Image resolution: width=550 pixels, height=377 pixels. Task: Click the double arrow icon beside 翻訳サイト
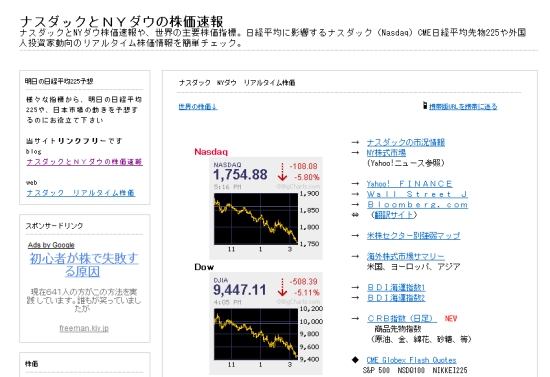pos(355,215)
